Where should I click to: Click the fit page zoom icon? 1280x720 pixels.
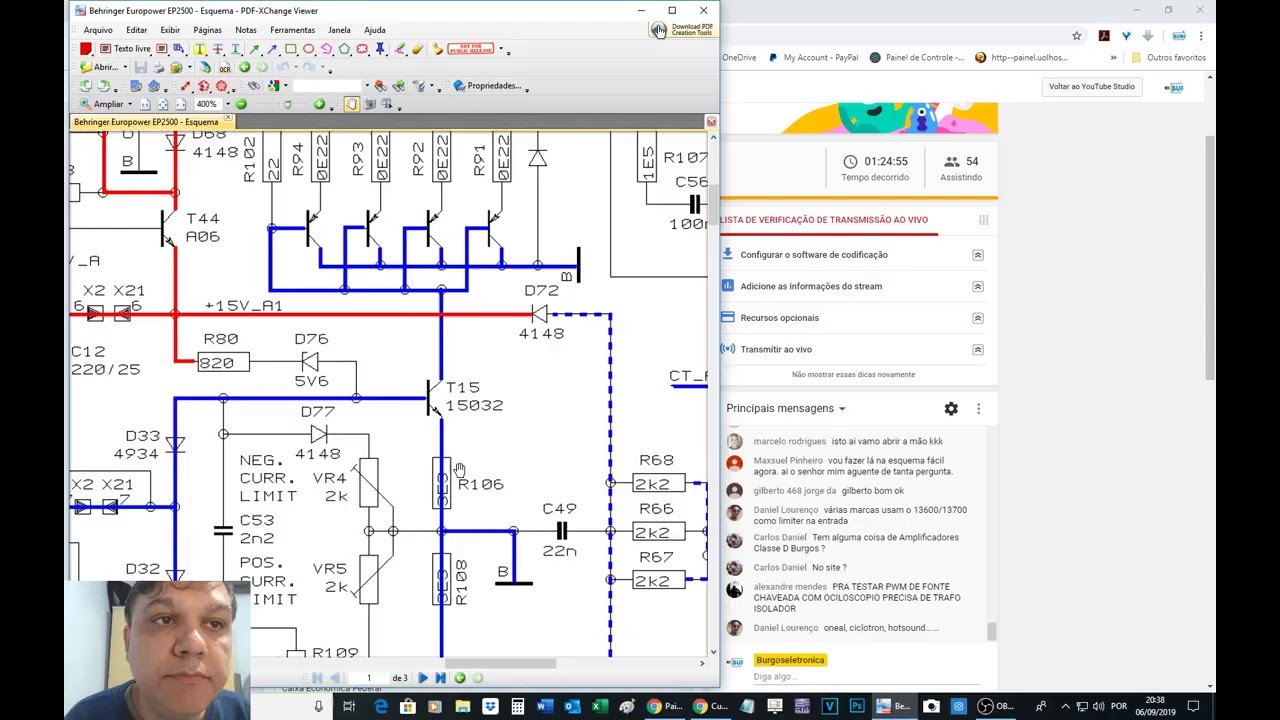point(163,104)
